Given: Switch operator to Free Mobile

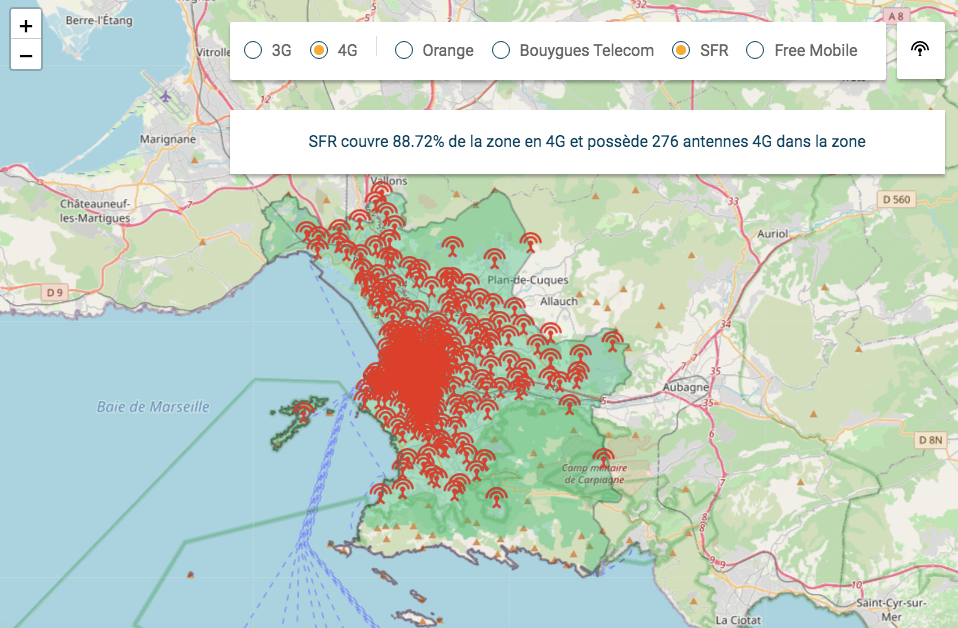Looking at the screenshot, I should pos(756,50).
